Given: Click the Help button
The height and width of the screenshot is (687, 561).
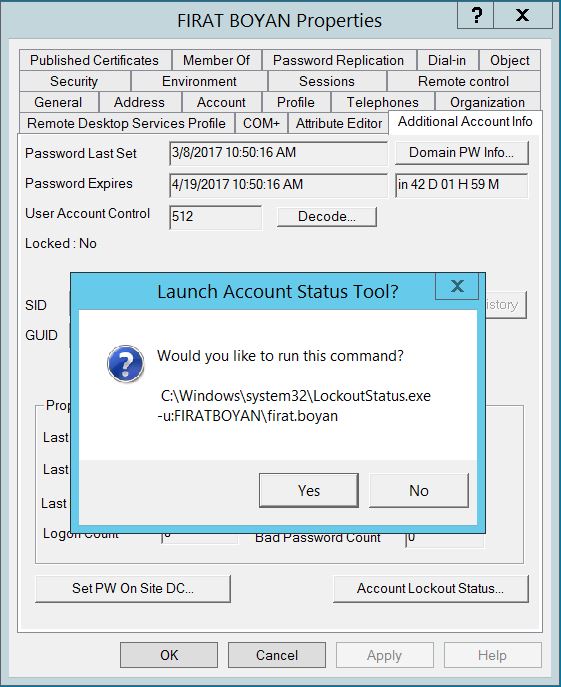Looking at the screenshot, I should 493,655.
